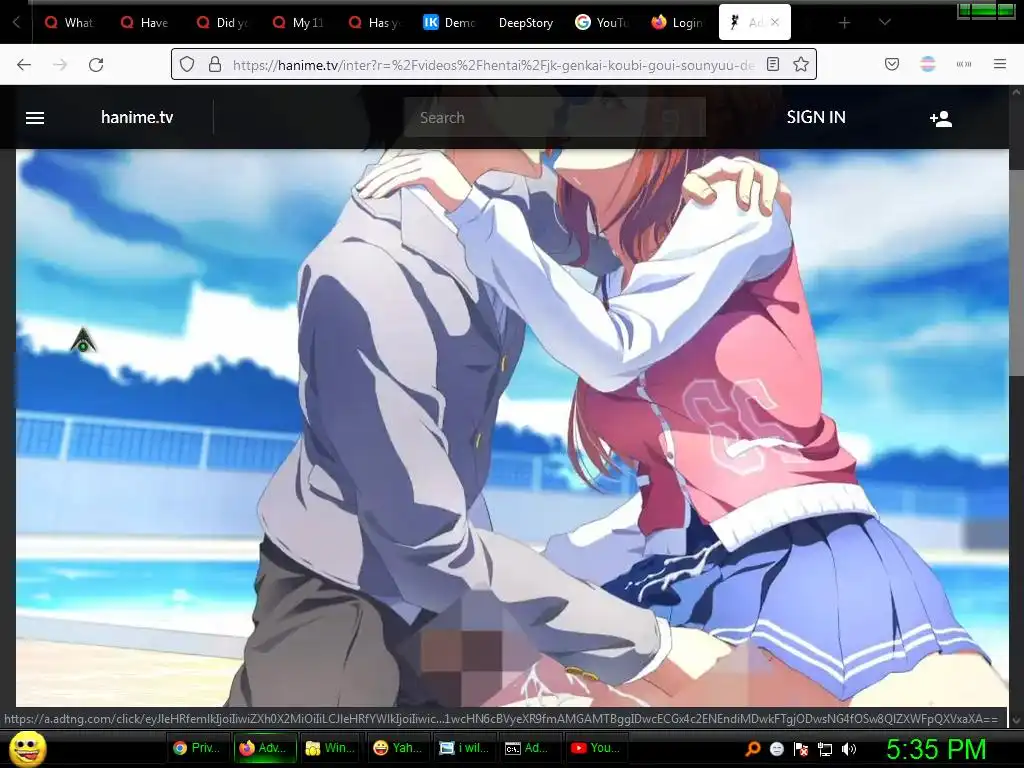This screenshot has width=1024, height=768.
Task: Open the Pocket save icon
Action: (x=891, y=64)
